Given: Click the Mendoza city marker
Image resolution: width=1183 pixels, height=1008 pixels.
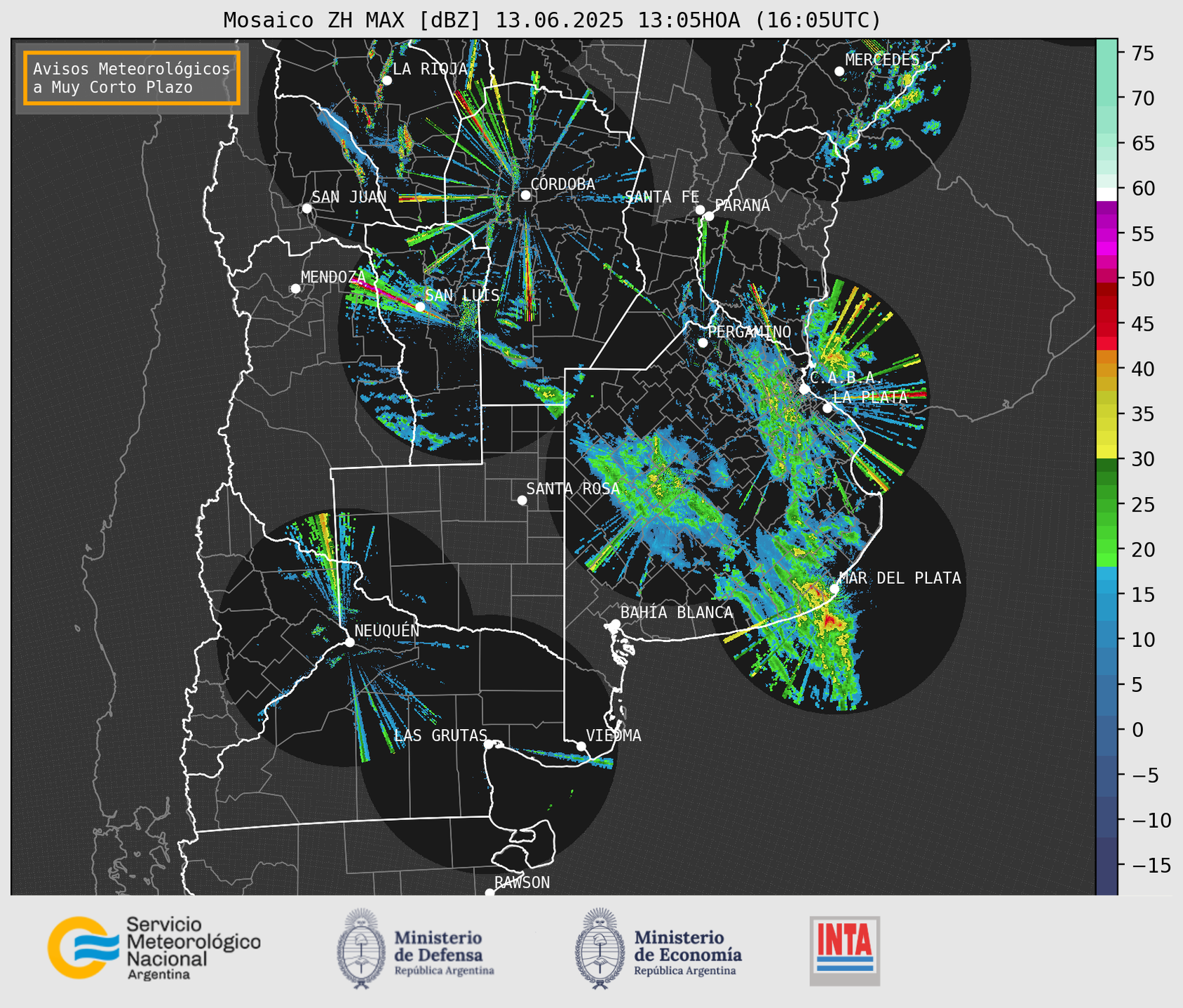Looking at the screenshot, I should (x=295, y=288).
